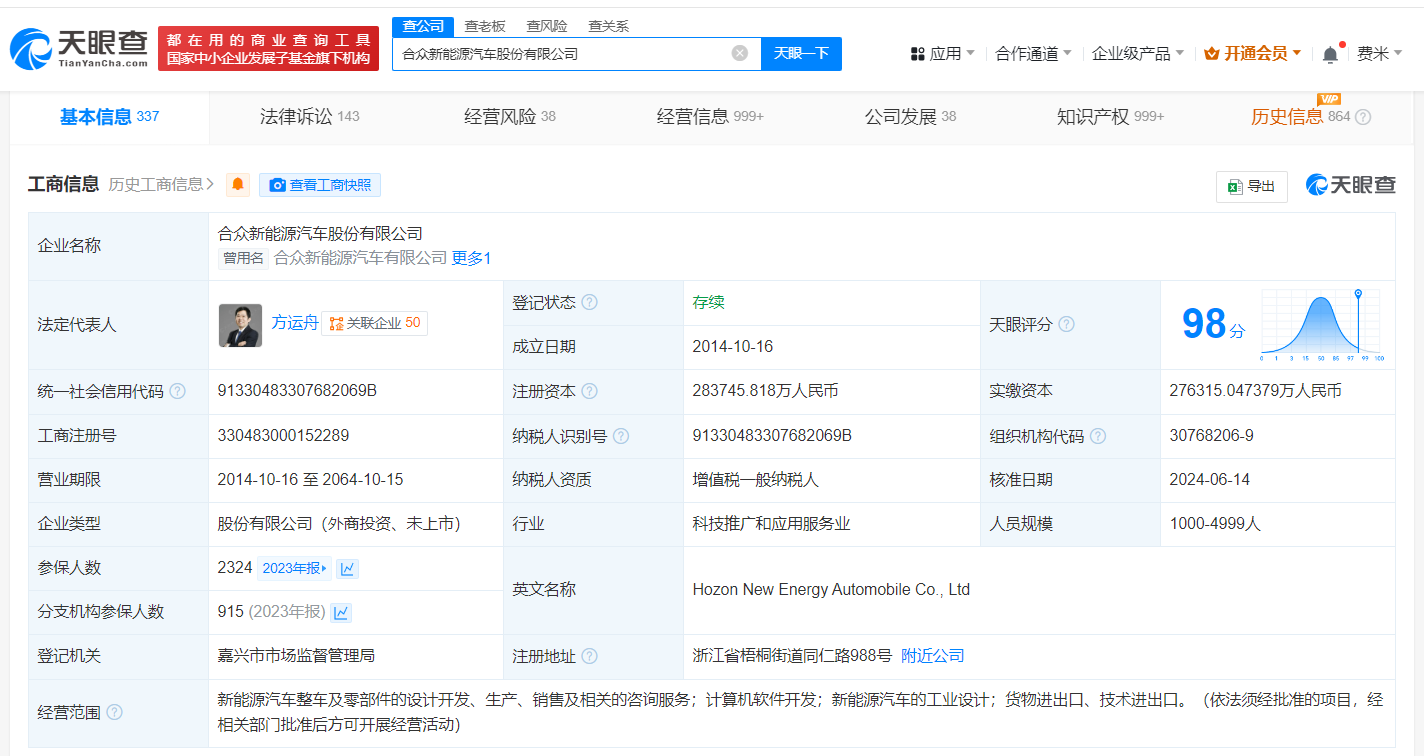The width and height of the screenshot is (1424, 756).
Task: Clear the search box with X icon
Action: [x=739, y=54]
